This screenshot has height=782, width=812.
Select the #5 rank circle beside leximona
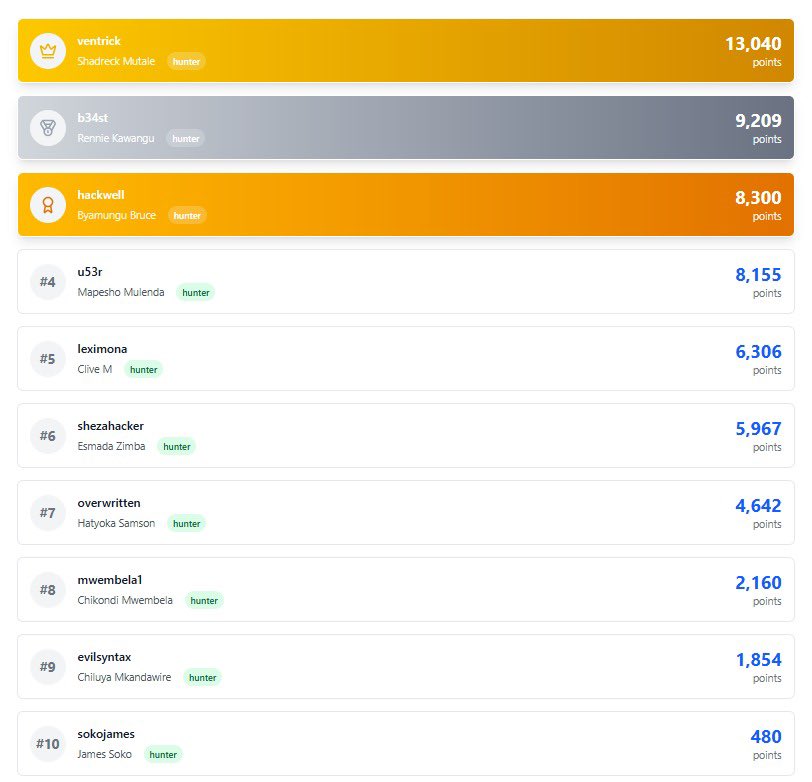(x=47, y=358)
